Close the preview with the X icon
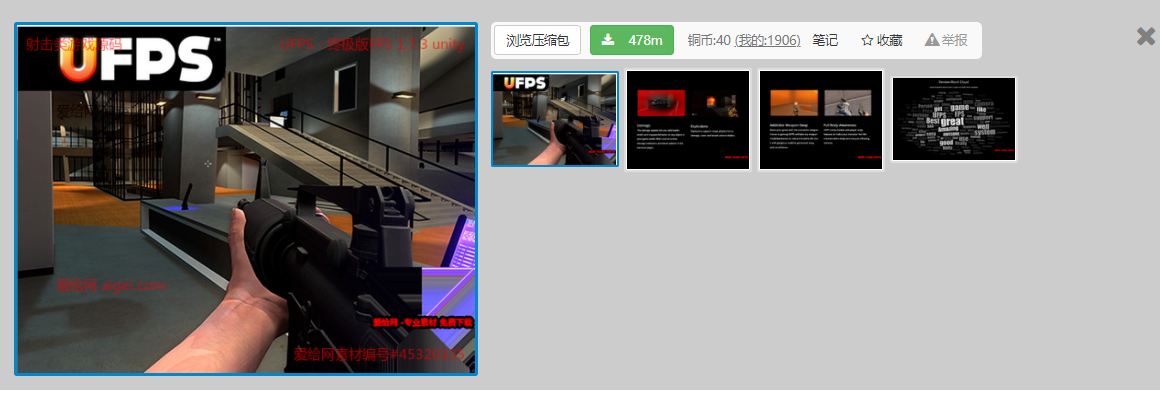The height and width of the screenshot is (394, 1166). pyautogui.click(x=1146, y=36)
